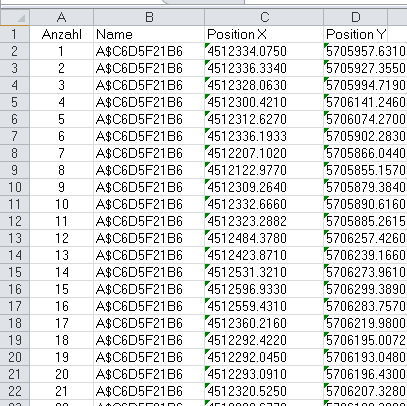Select column B header
407x406 pixels.
tap(149, 17)
